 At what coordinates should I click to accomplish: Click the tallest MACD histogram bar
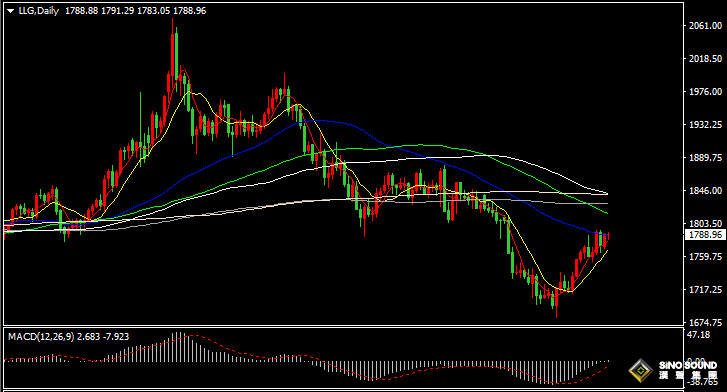click(176, 347)
